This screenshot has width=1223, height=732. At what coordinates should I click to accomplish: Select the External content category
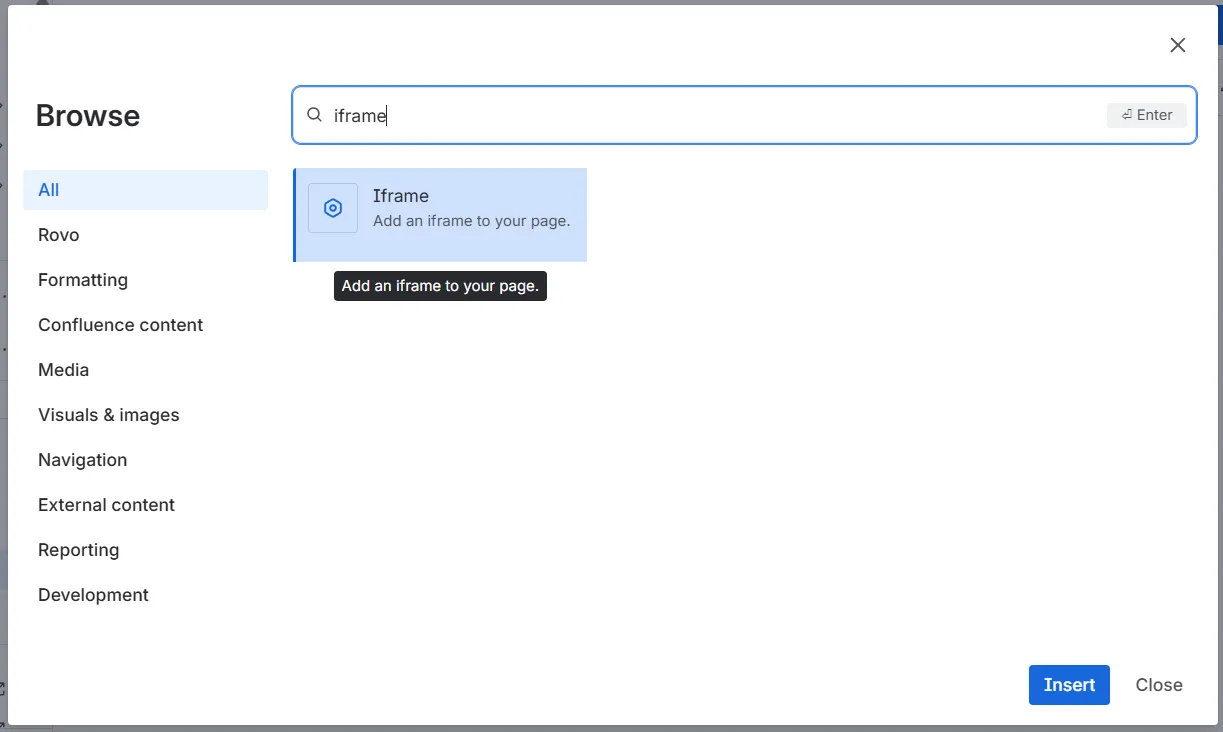tap(106, 505)
